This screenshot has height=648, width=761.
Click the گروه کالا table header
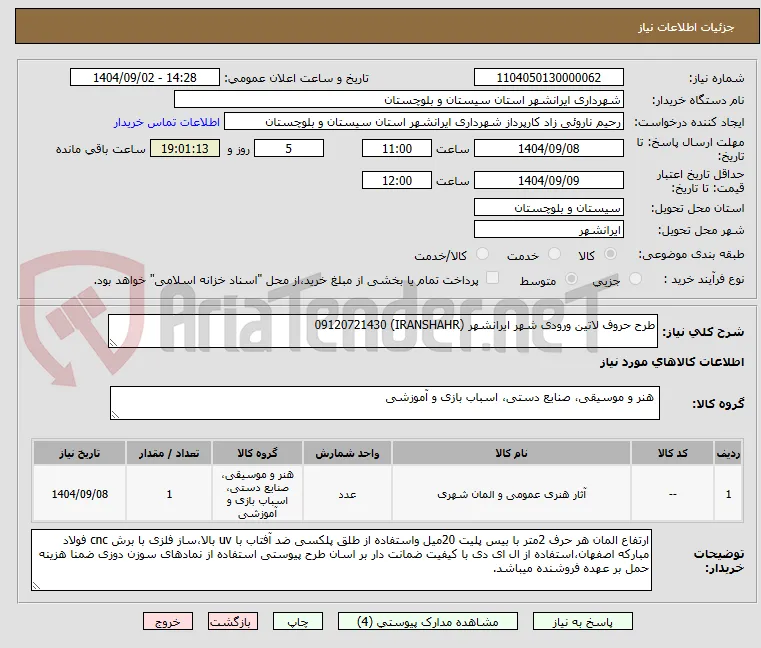click(x=257, y=453)
